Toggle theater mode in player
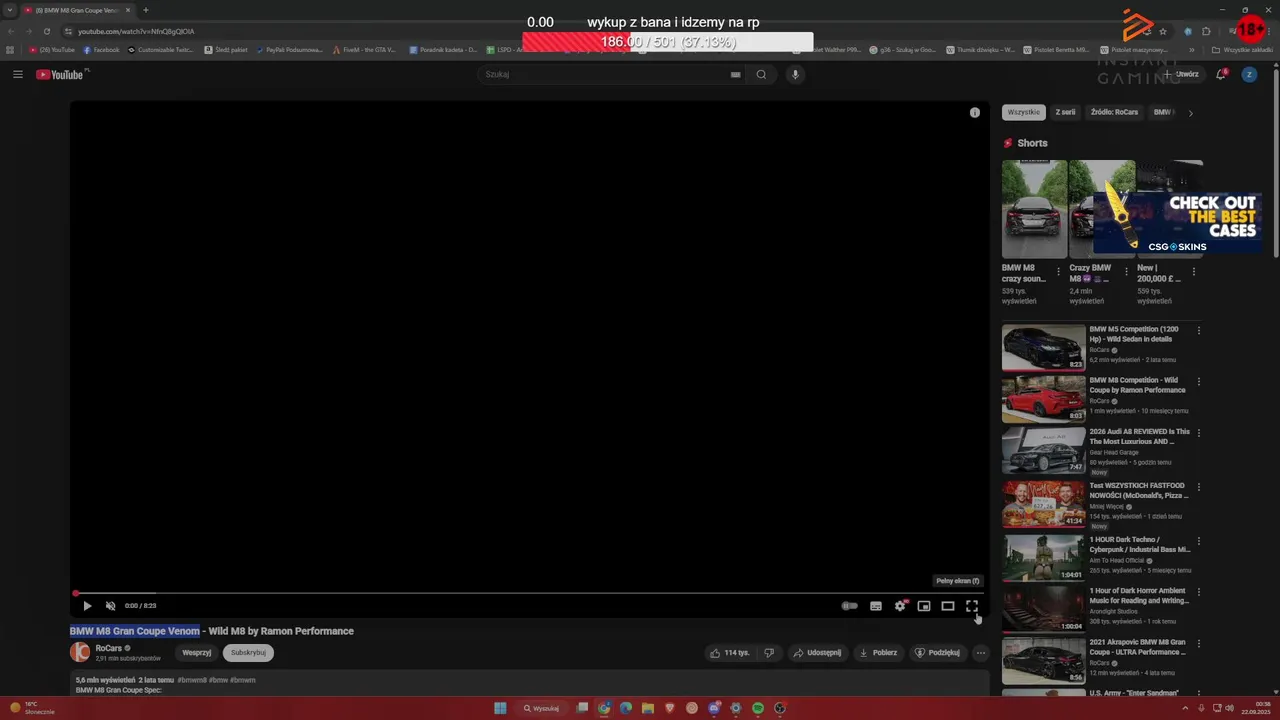This screenshot has width=1280, height=720. tap(948, 606)
